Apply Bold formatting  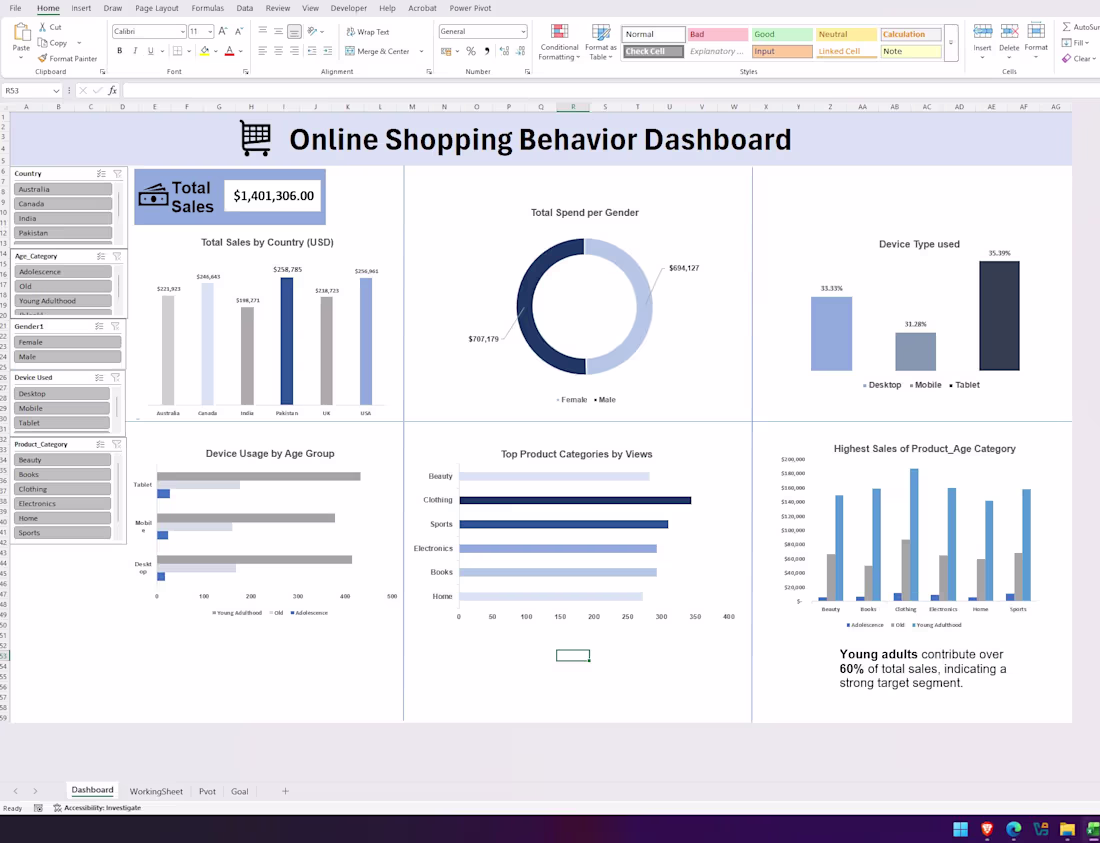click(x=119, y=50)
